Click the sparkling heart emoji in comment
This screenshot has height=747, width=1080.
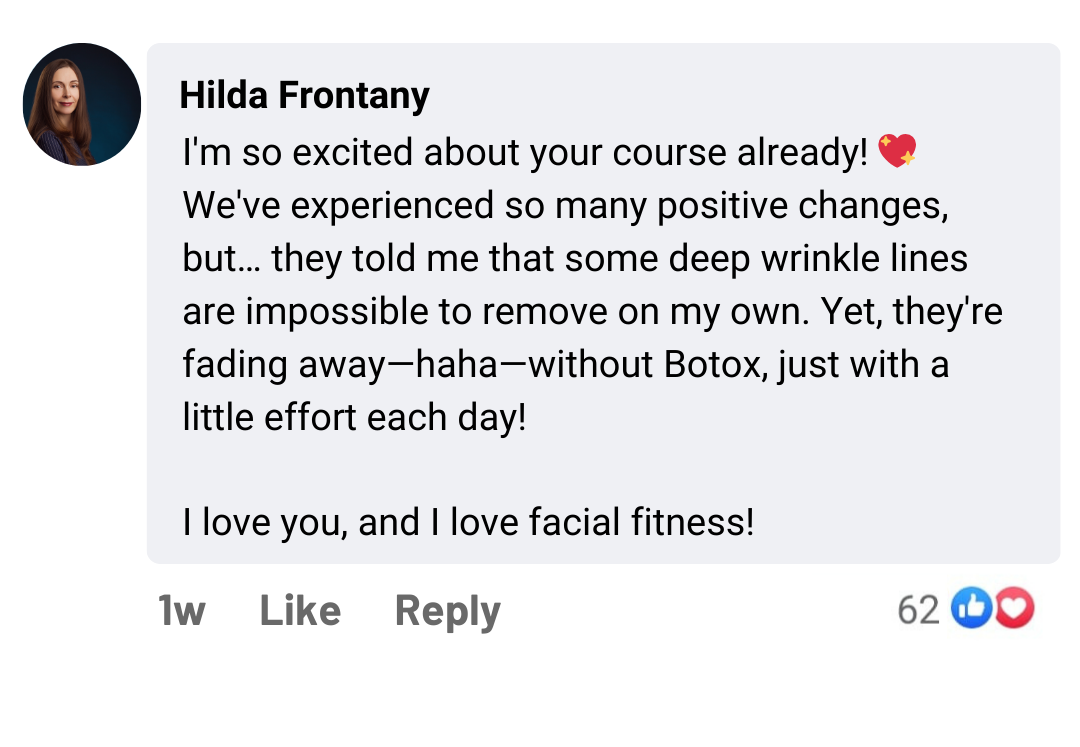point(897,152)
